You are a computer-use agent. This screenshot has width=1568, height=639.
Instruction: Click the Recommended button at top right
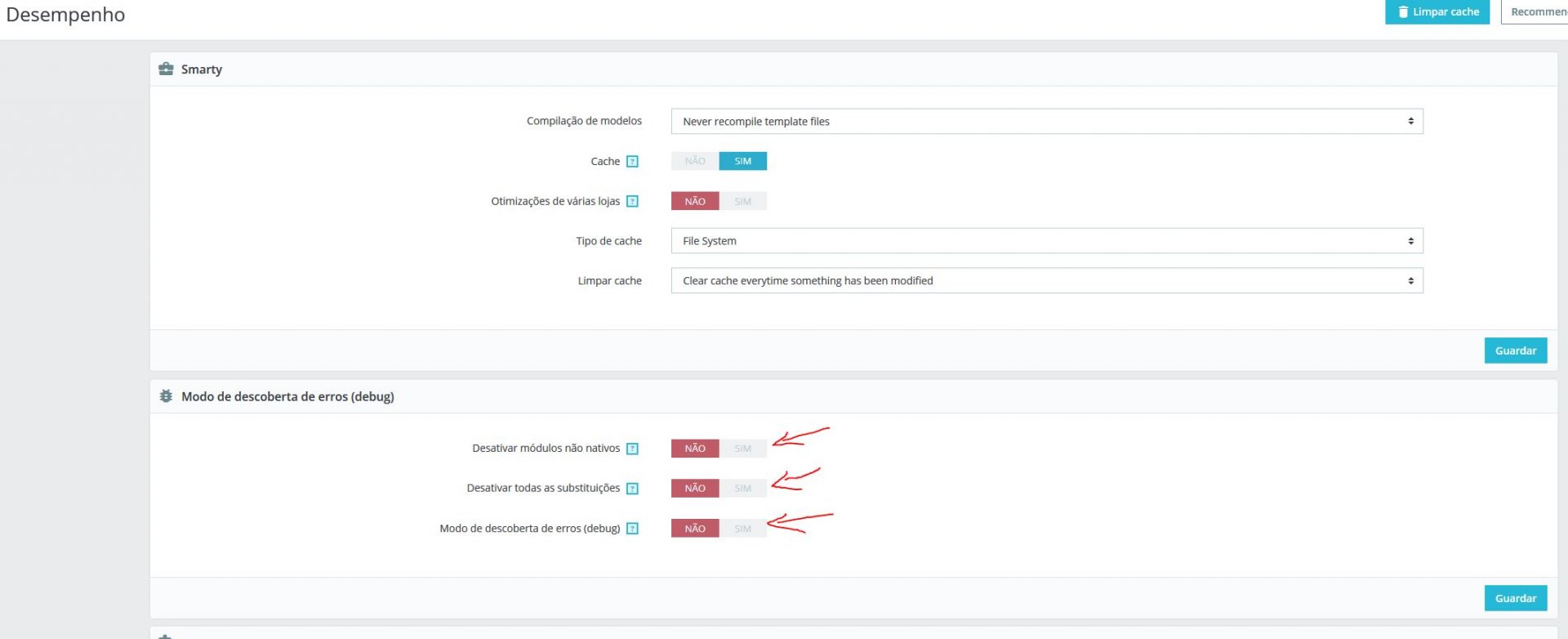[x=1535, y=11]
